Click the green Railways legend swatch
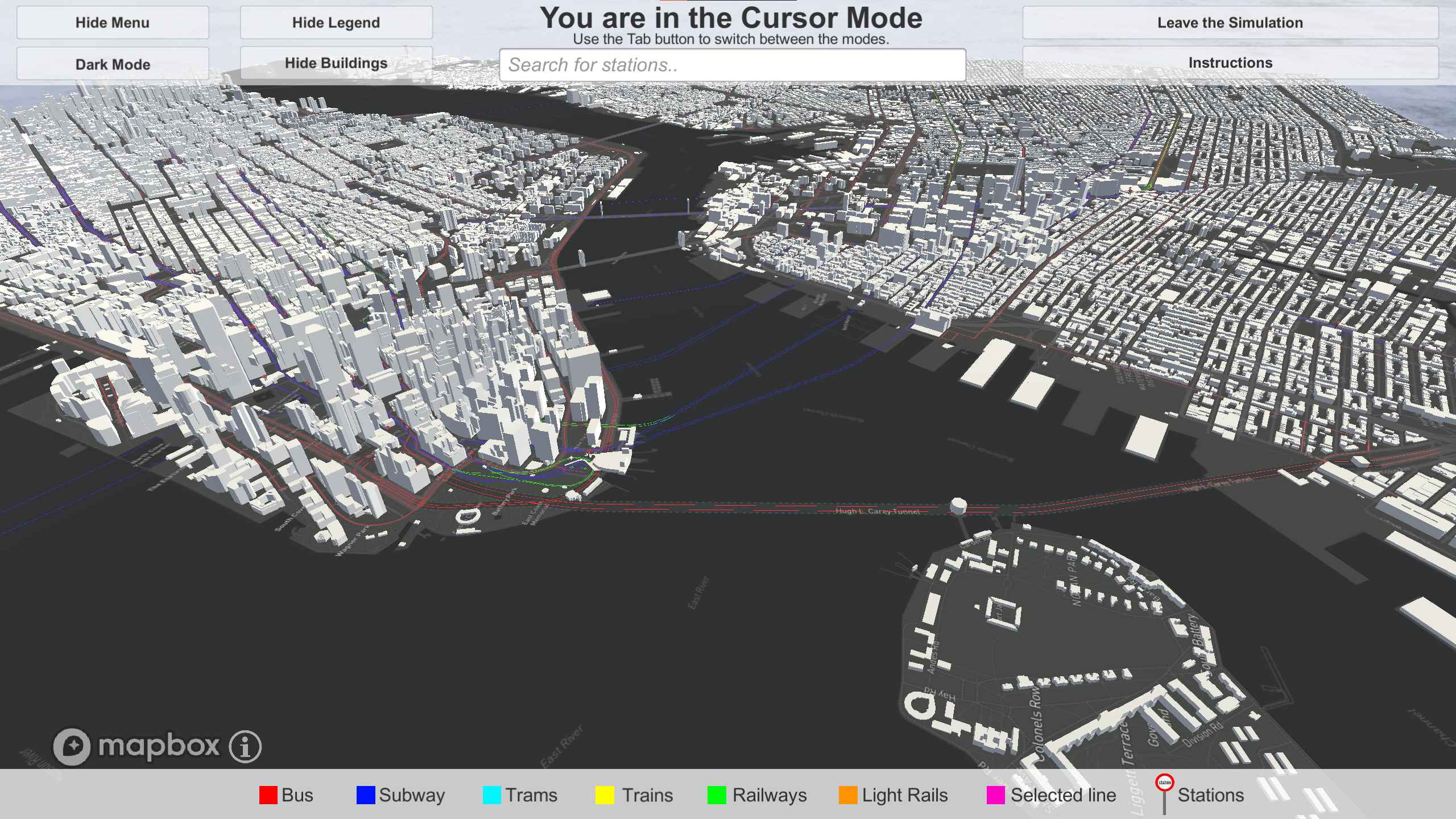This screenshot has height=819, width=1456. click(717, 795)
